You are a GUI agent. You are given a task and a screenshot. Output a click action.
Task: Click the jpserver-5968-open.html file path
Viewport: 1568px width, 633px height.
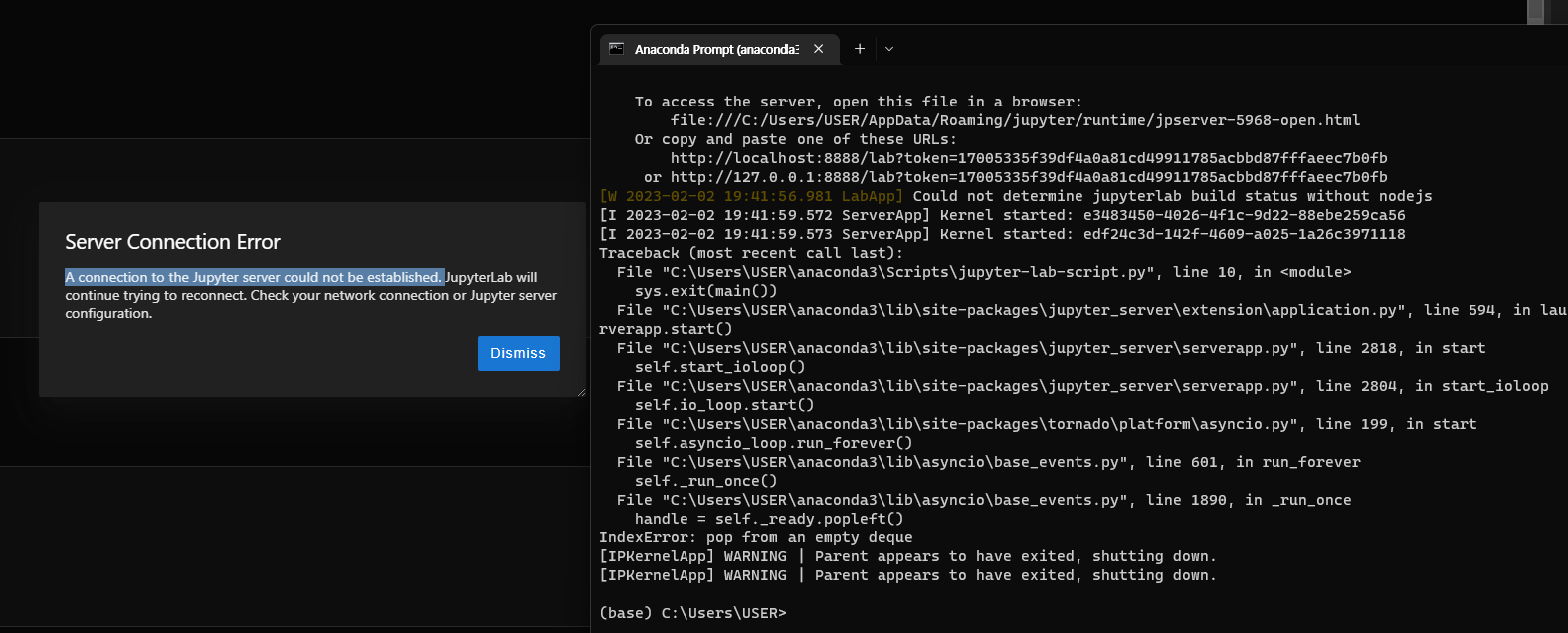[1015, 120]
